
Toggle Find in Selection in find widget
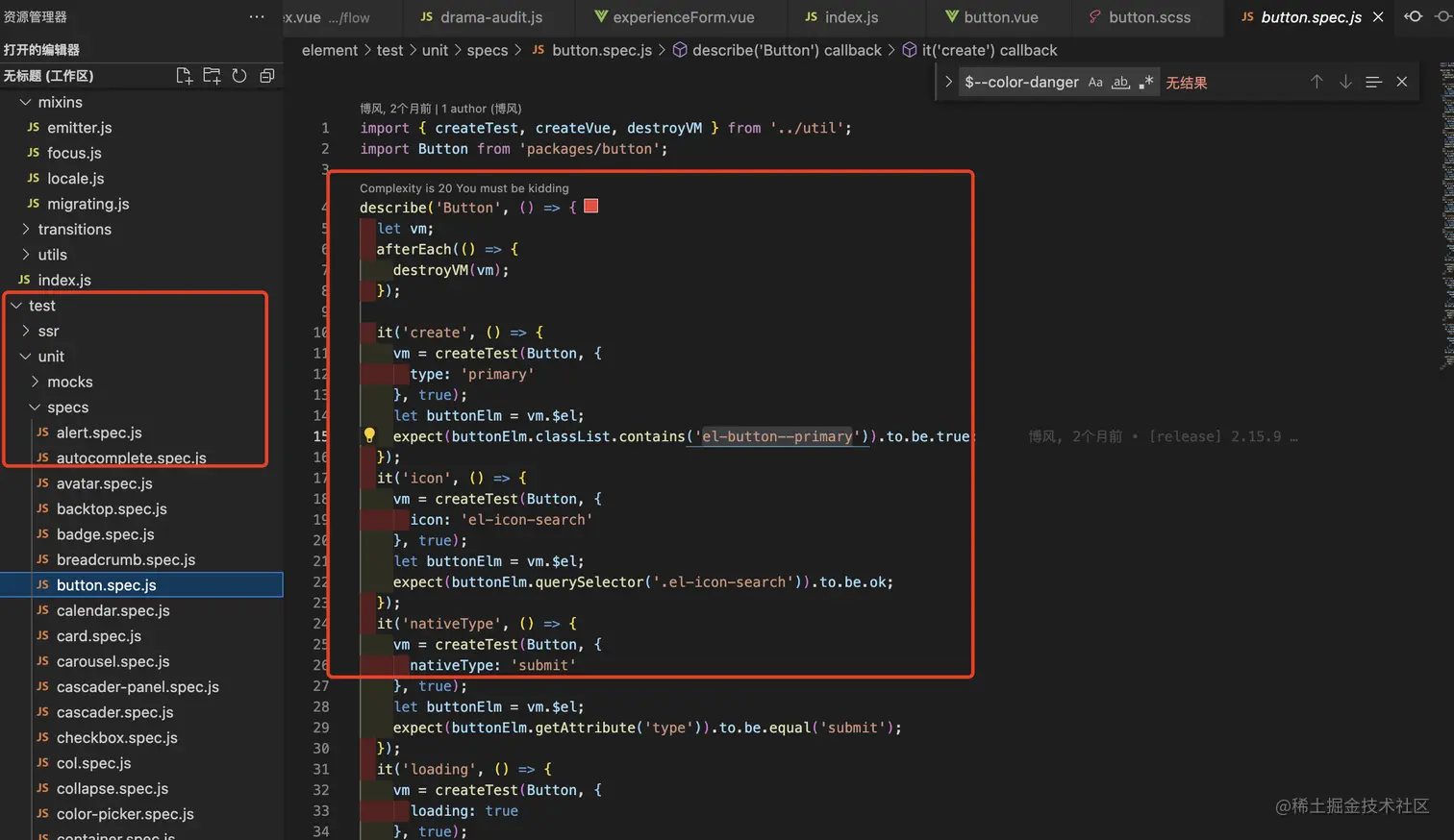(1373, 82)
